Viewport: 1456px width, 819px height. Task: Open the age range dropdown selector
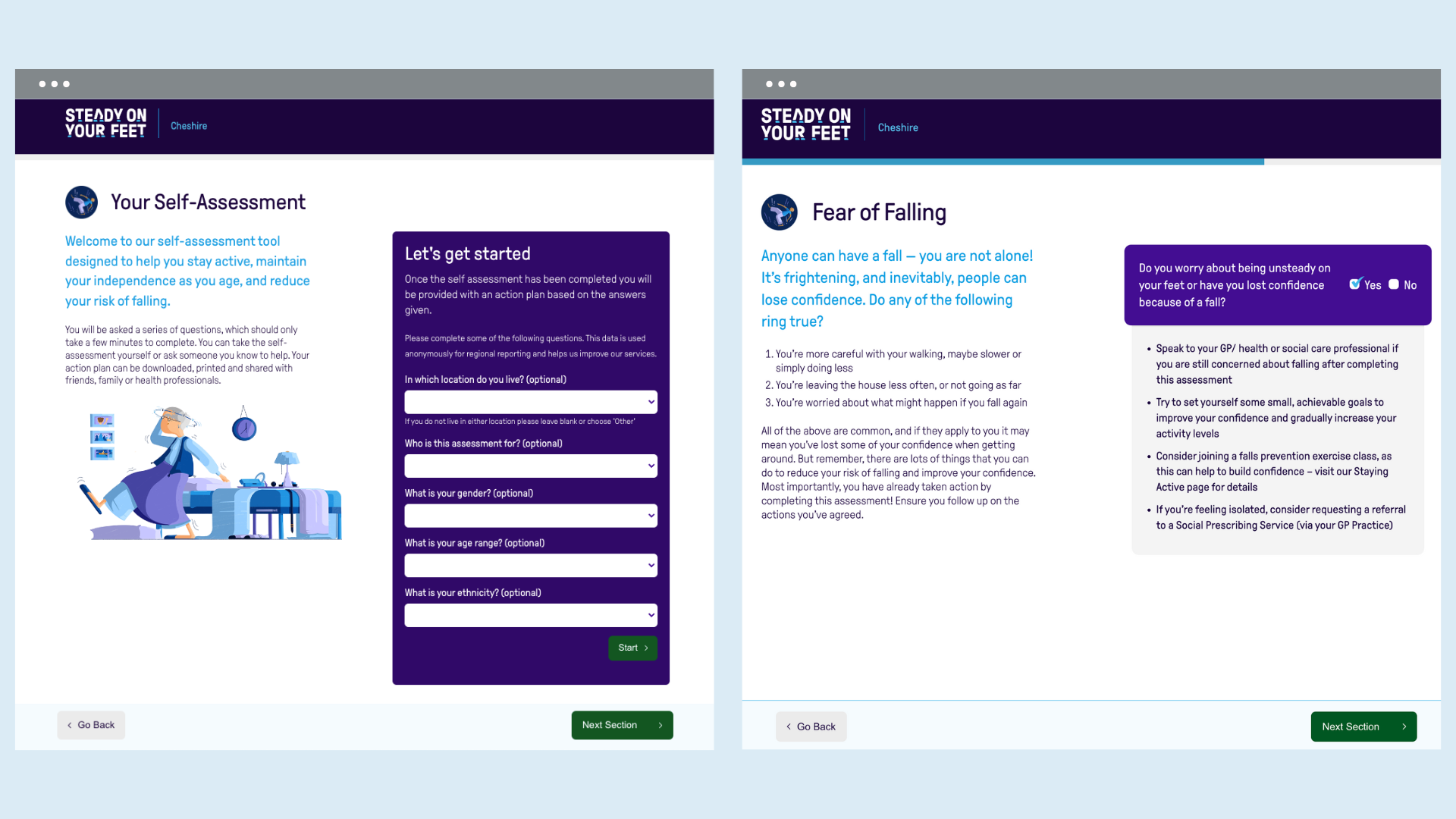coord(530,565)
